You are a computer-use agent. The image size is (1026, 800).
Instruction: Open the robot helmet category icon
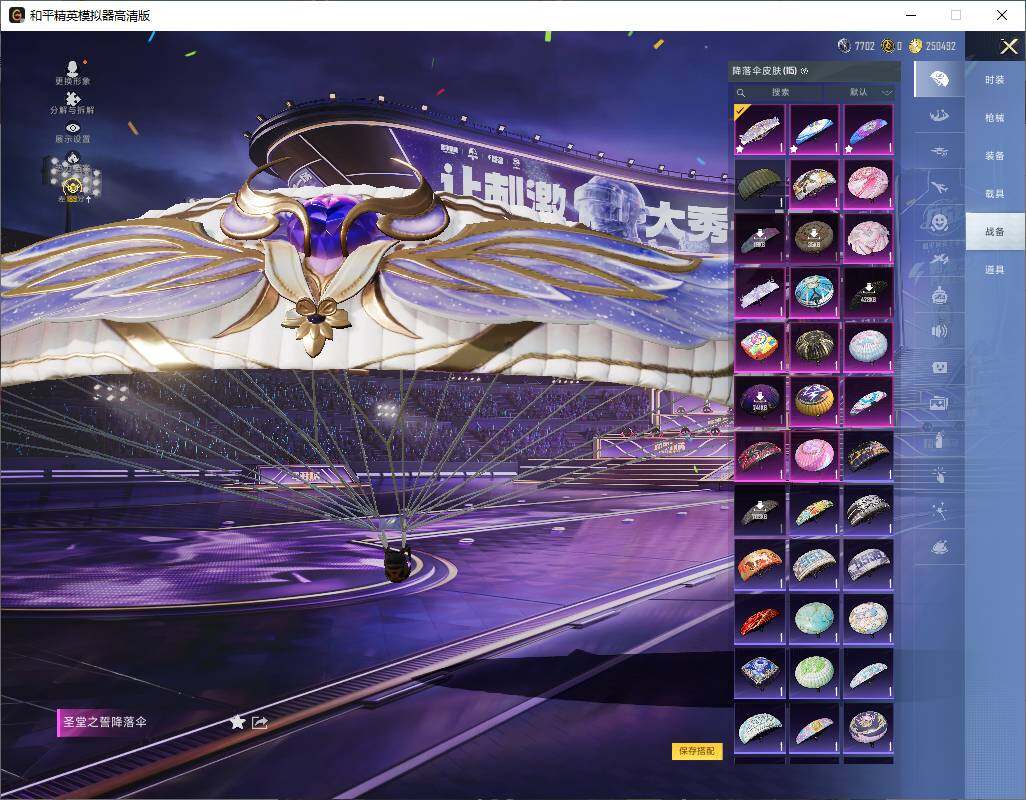(939, 296)
